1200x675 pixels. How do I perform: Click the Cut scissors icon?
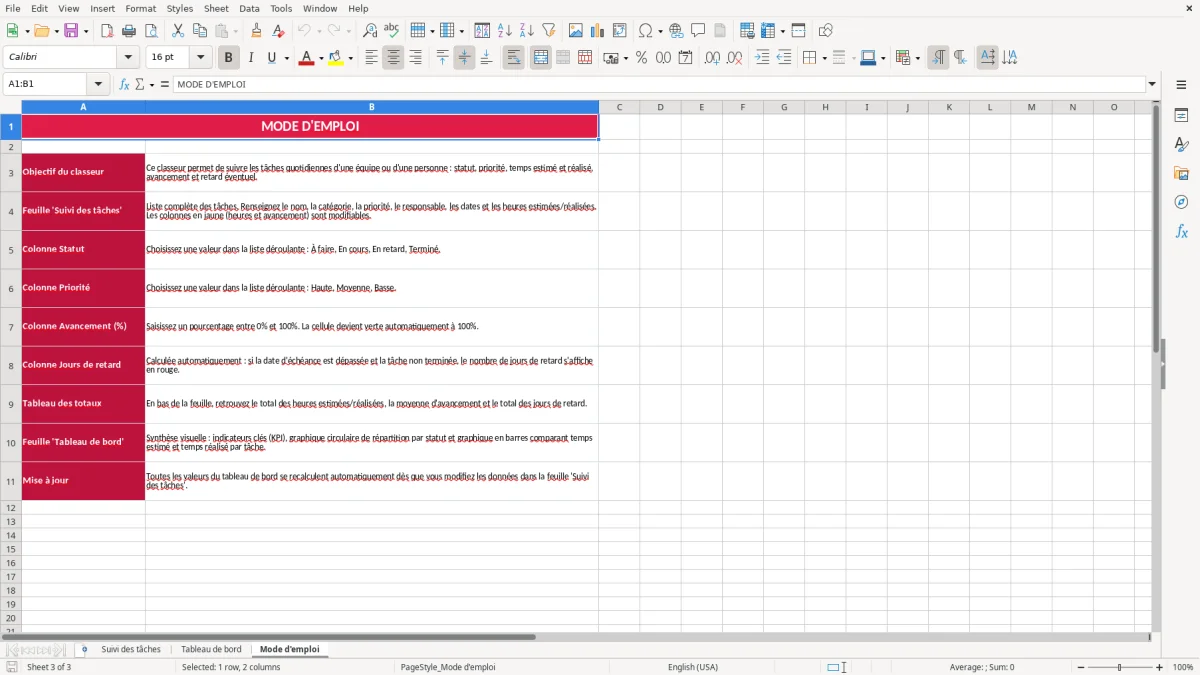click(177, 31)
